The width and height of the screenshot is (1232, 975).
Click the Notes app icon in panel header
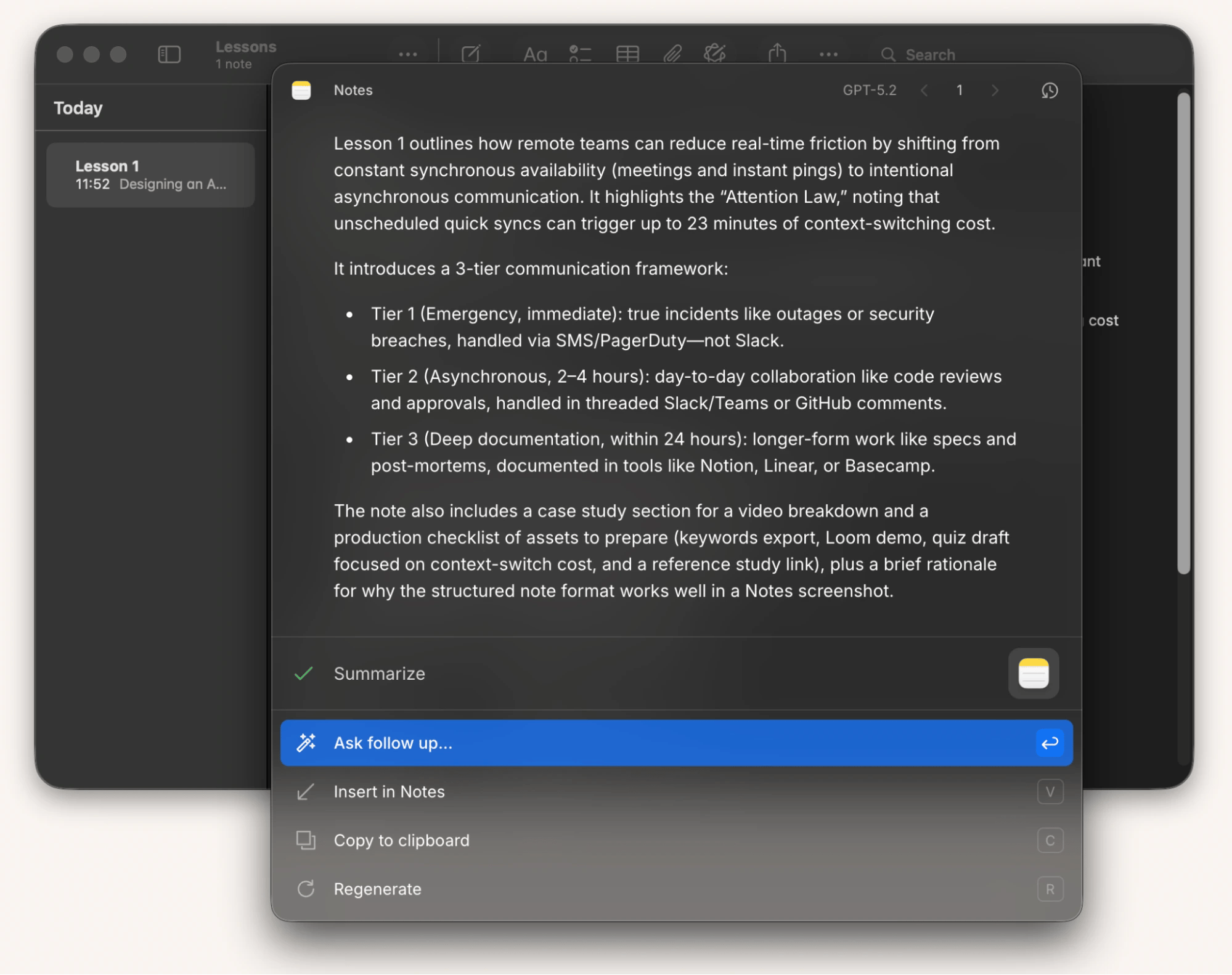[301, 91]
